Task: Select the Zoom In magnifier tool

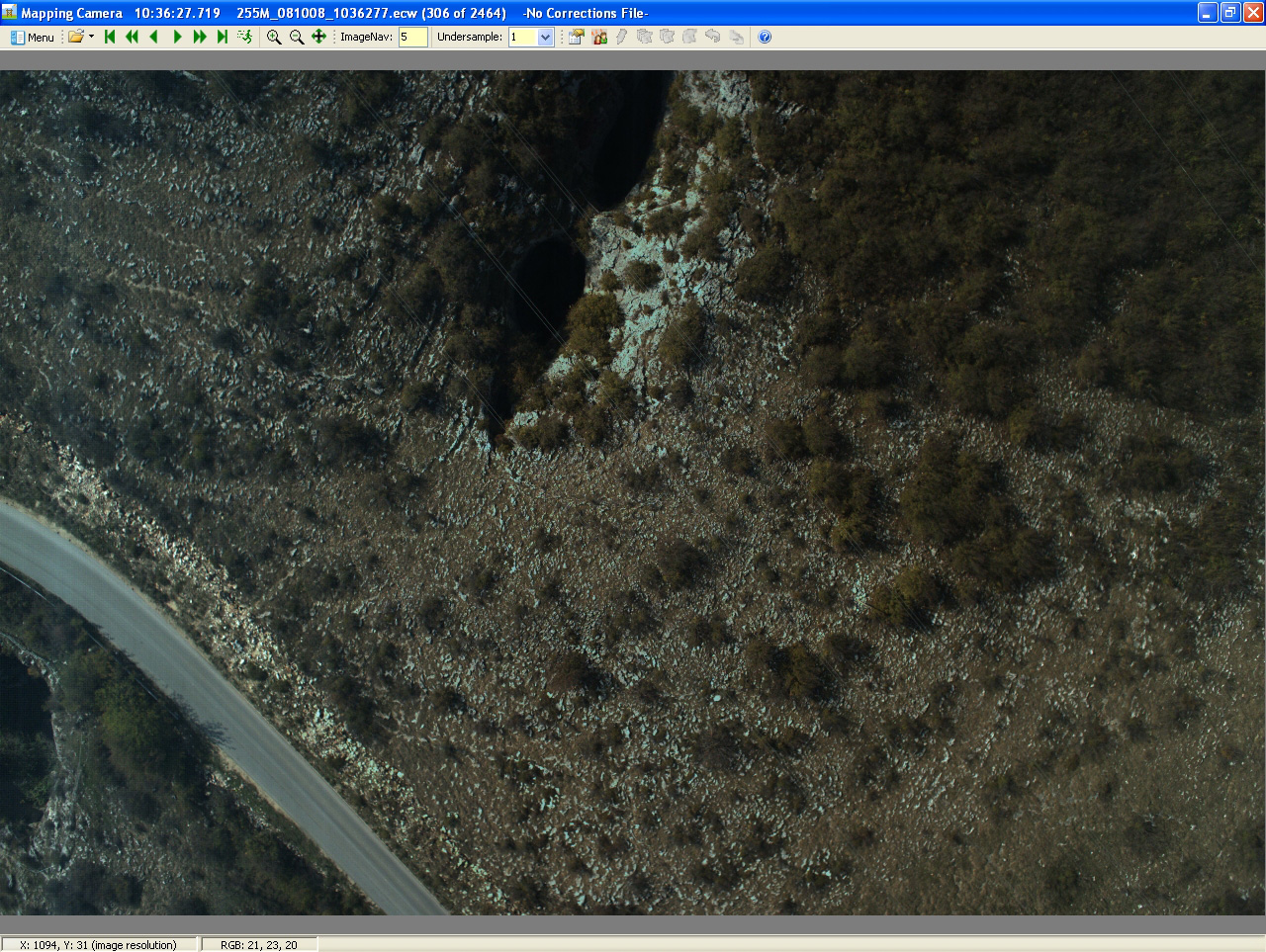Action: tap(274, 37)
